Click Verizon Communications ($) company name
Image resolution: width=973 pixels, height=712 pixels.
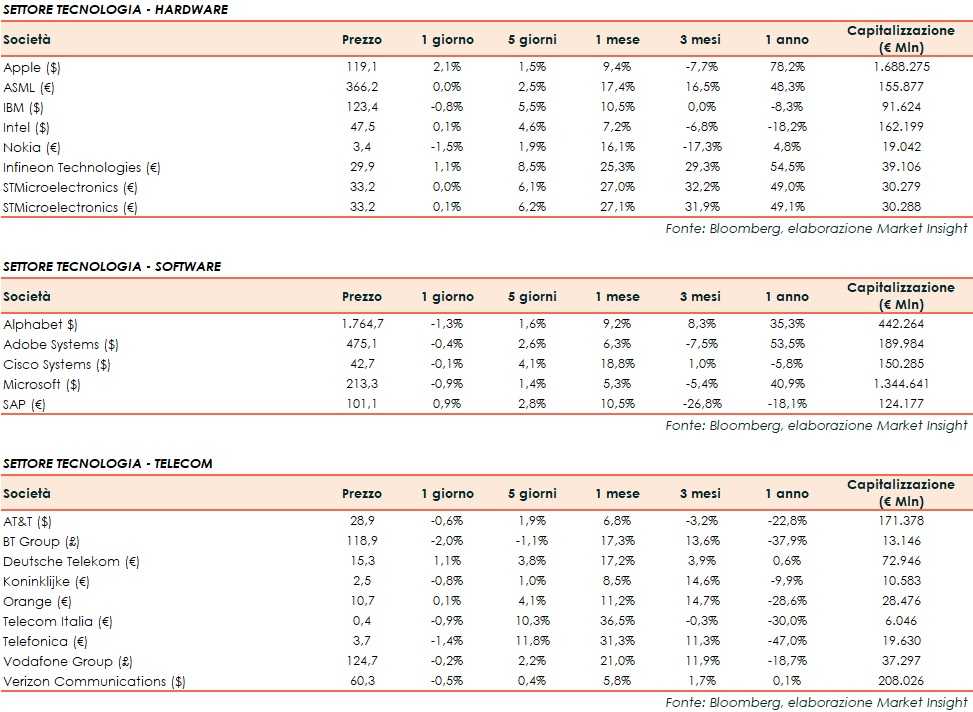click(94, 681)
